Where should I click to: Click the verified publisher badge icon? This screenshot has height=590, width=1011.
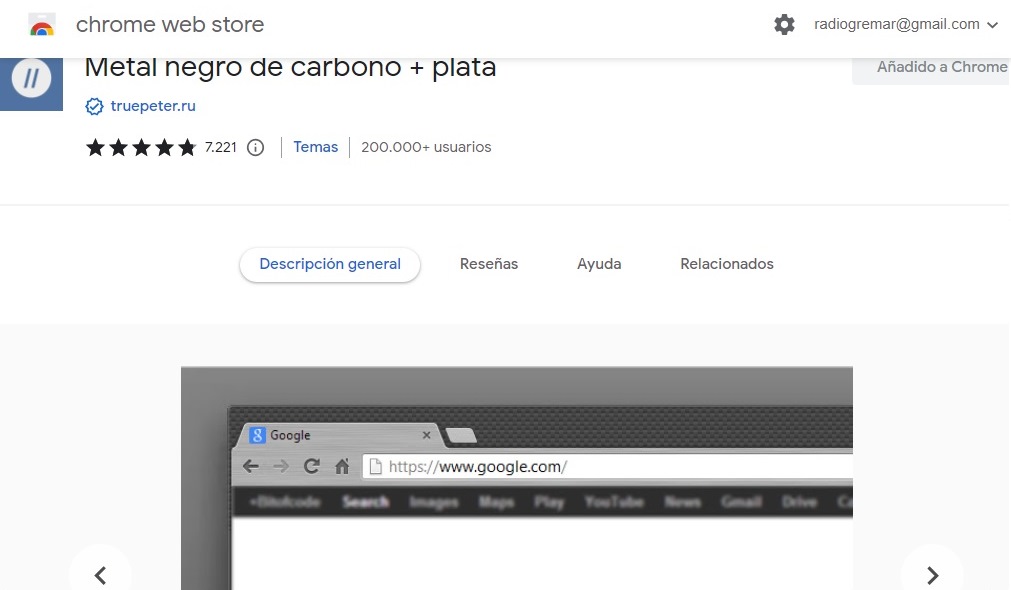94,106
